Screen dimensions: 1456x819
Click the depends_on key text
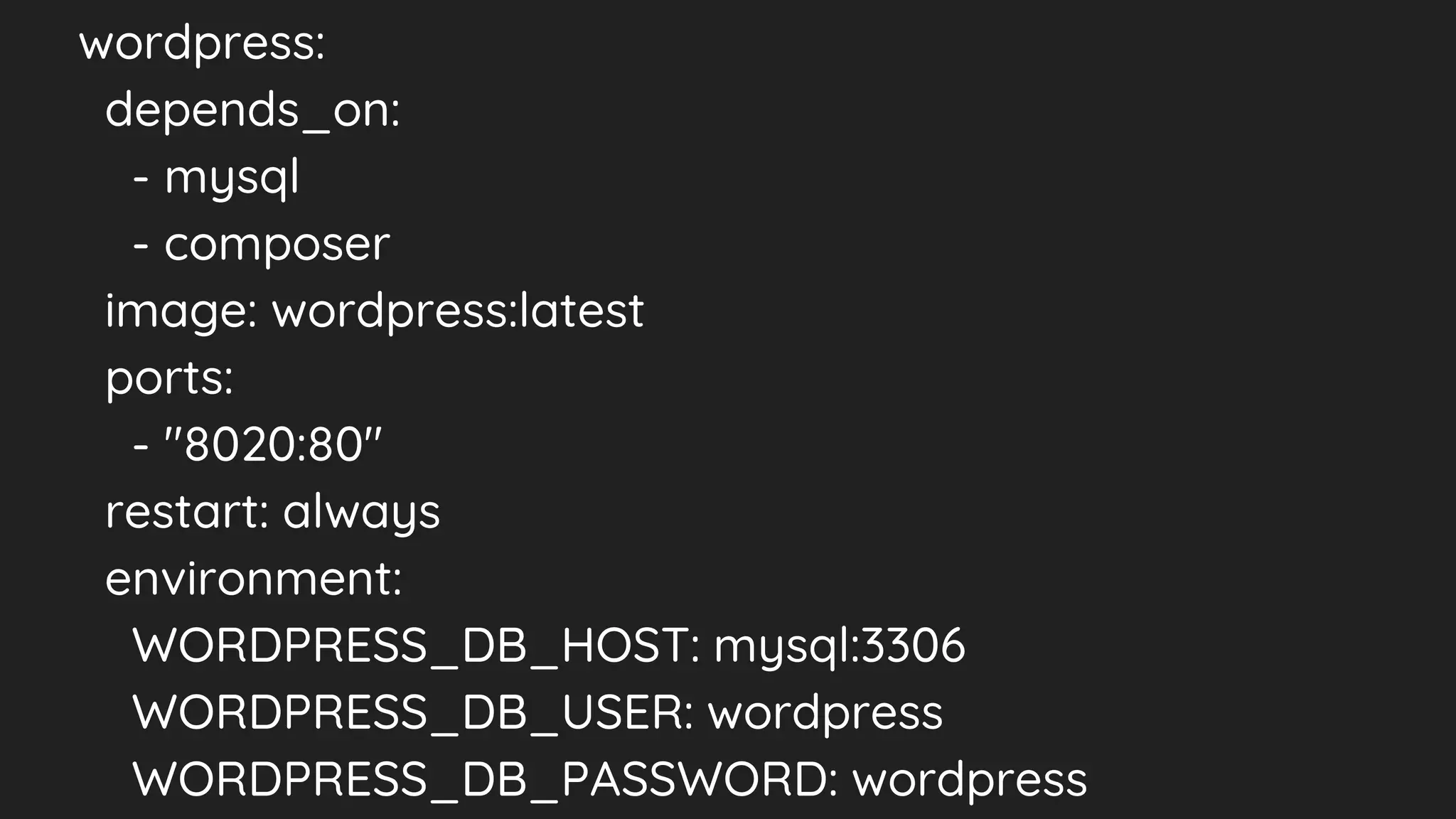click(252, 111)
